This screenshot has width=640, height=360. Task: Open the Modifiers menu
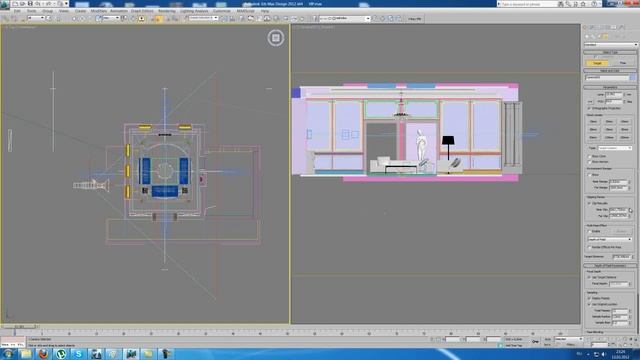click(x=99, y=11)
